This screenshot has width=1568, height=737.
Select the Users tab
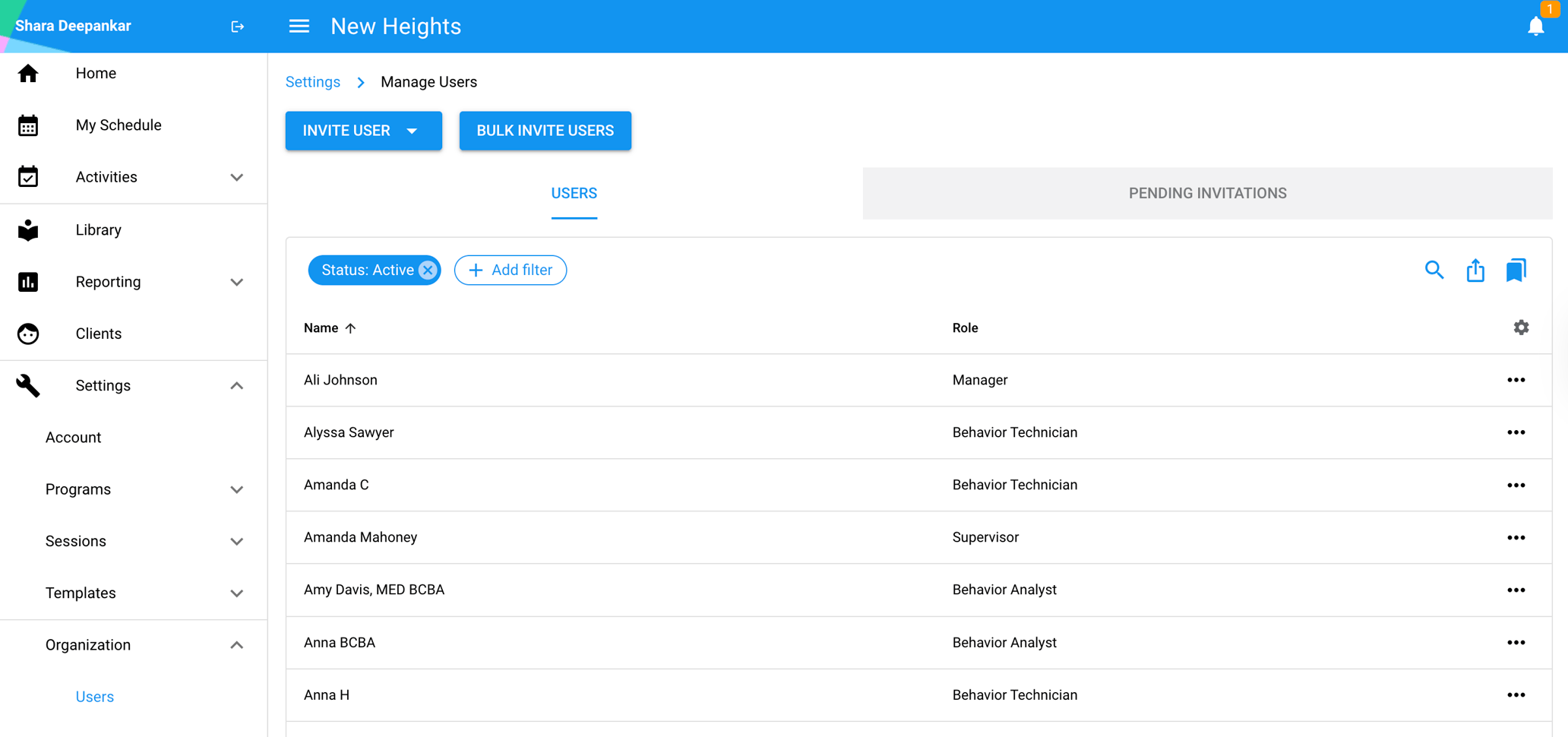pos(574,193)
